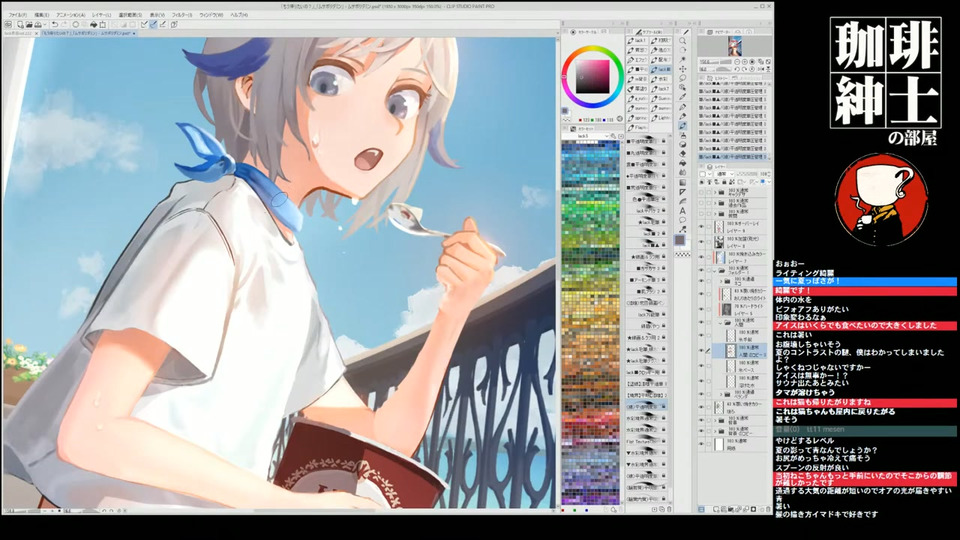
Task: Open the レイヤー menu
Action: click(x=101, y=15)
